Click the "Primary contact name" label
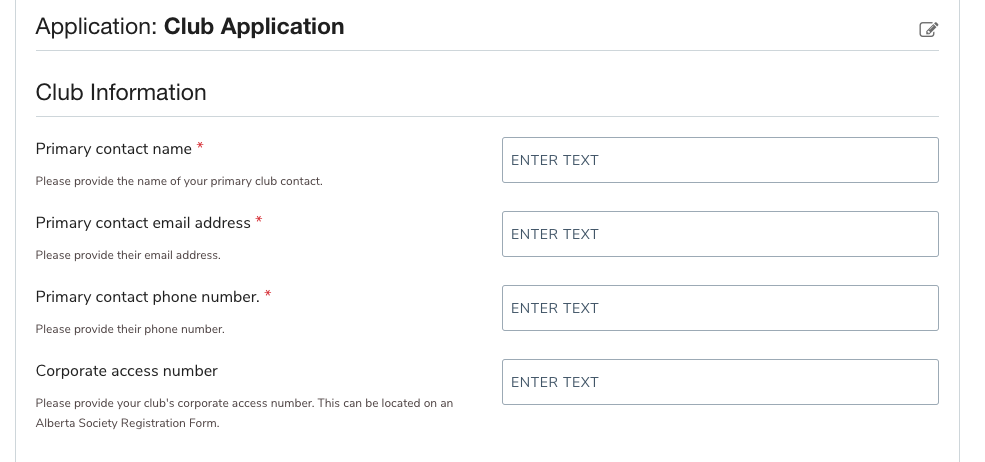The image size is (985, 462). (x=113, y=149)
